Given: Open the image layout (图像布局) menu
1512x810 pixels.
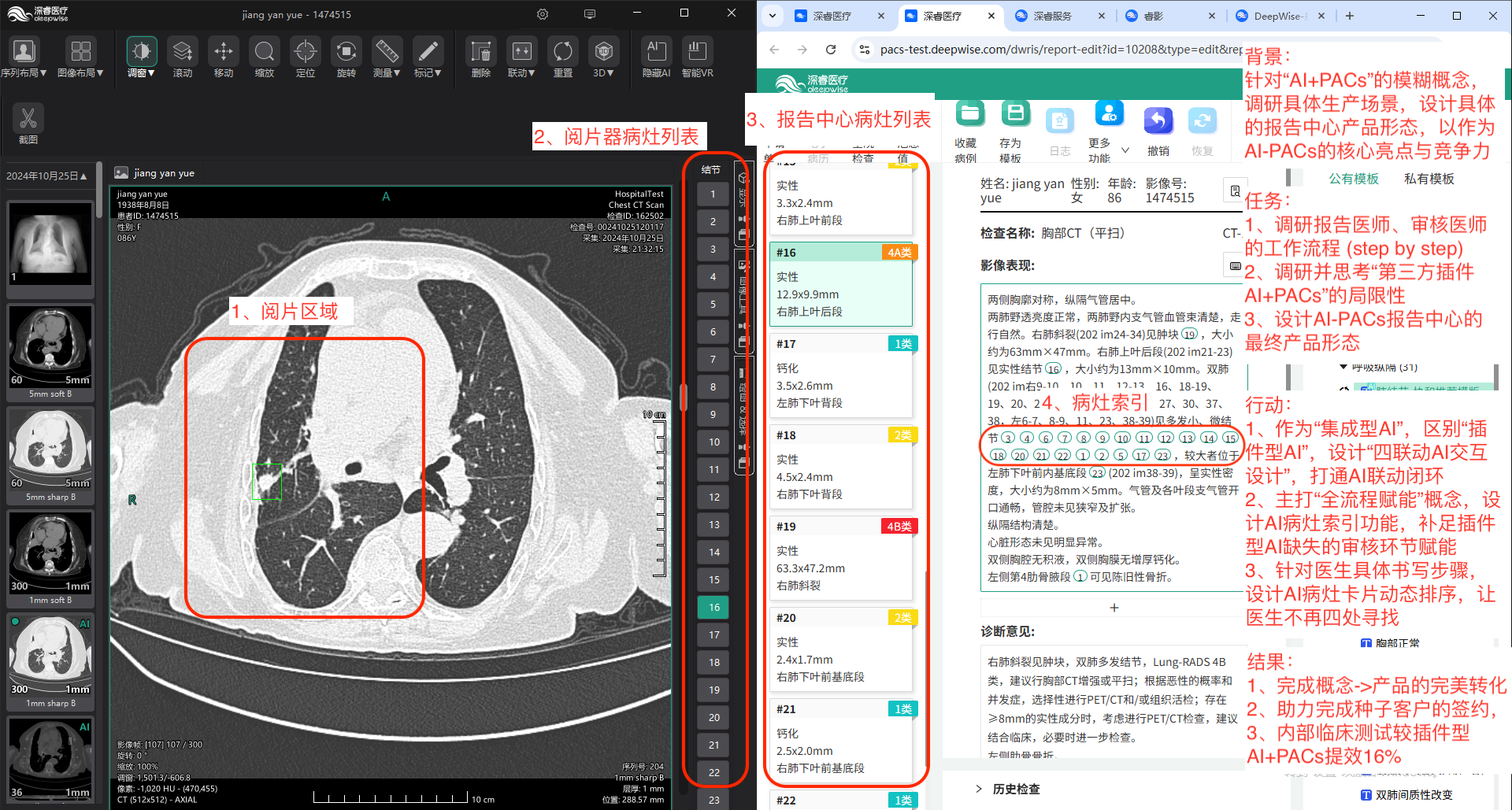Looking at the screenshot, I should tap(80, 57).
